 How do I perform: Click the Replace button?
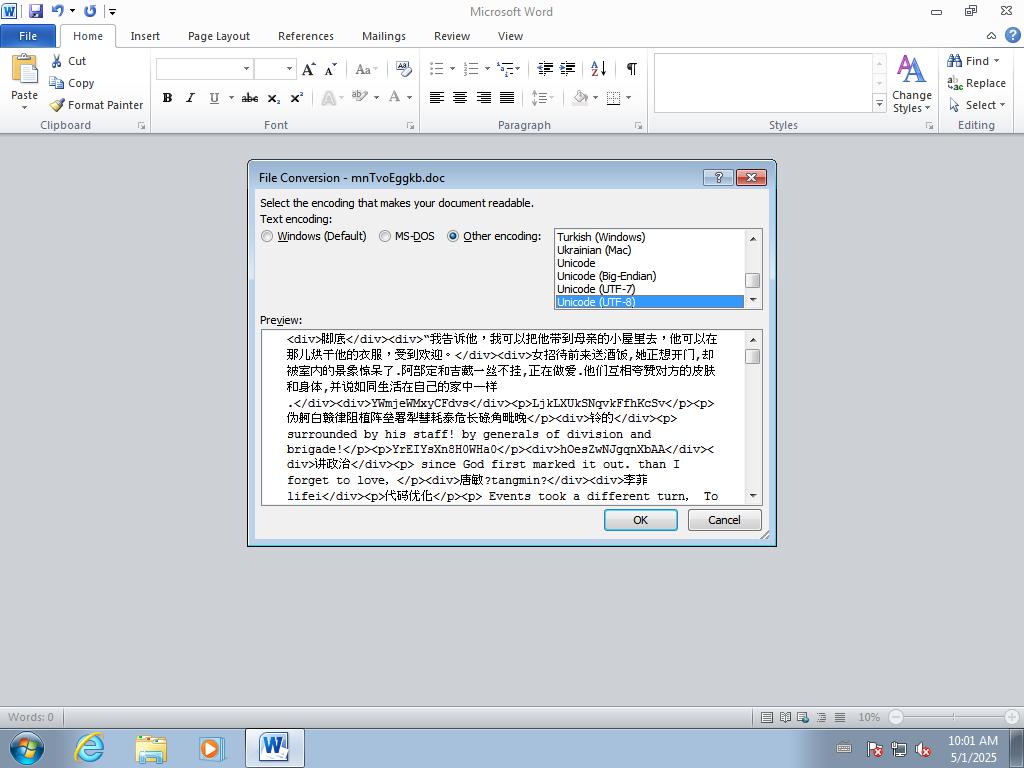(x=976, y=83)
